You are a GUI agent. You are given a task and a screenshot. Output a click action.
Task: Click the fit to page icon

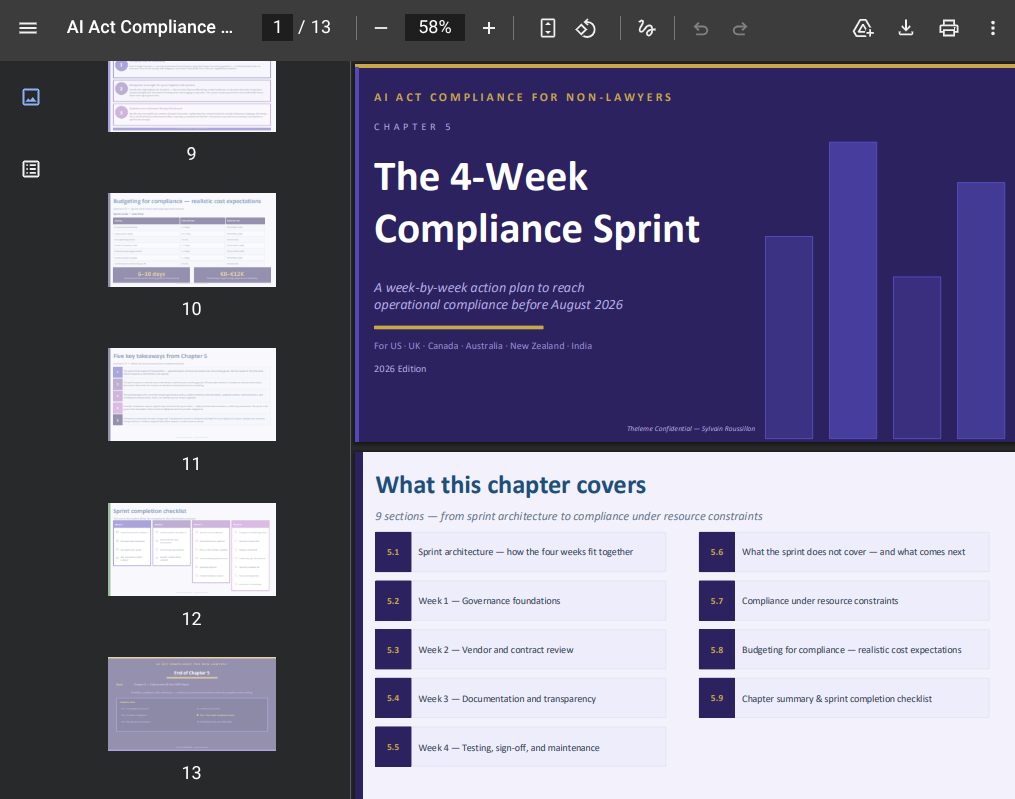tap(548, 28)
